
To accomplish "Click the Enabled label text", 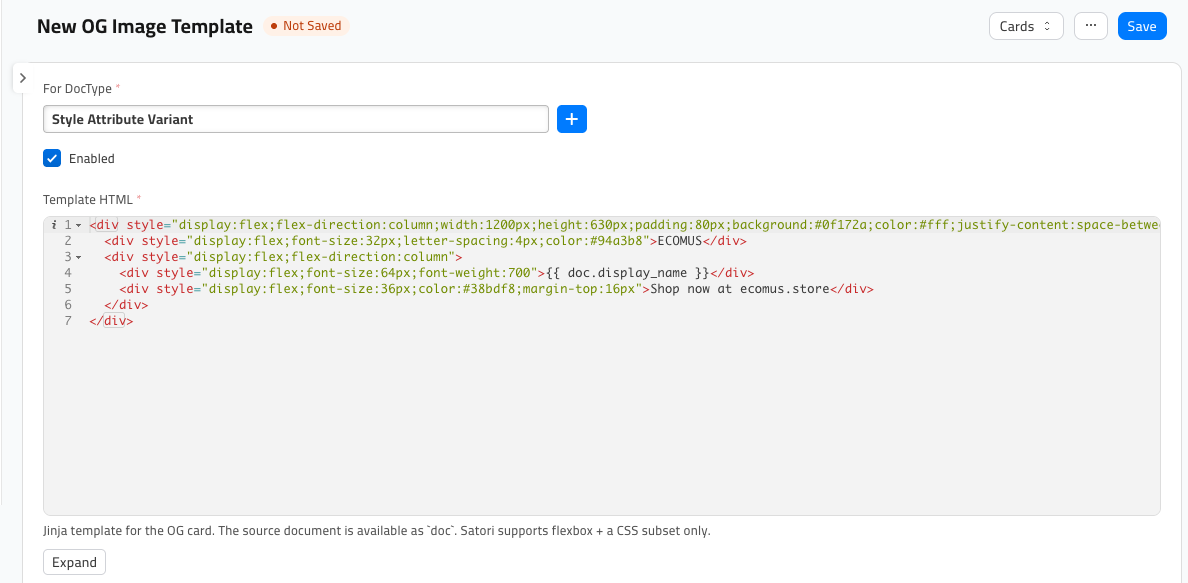I will point(92,158).
